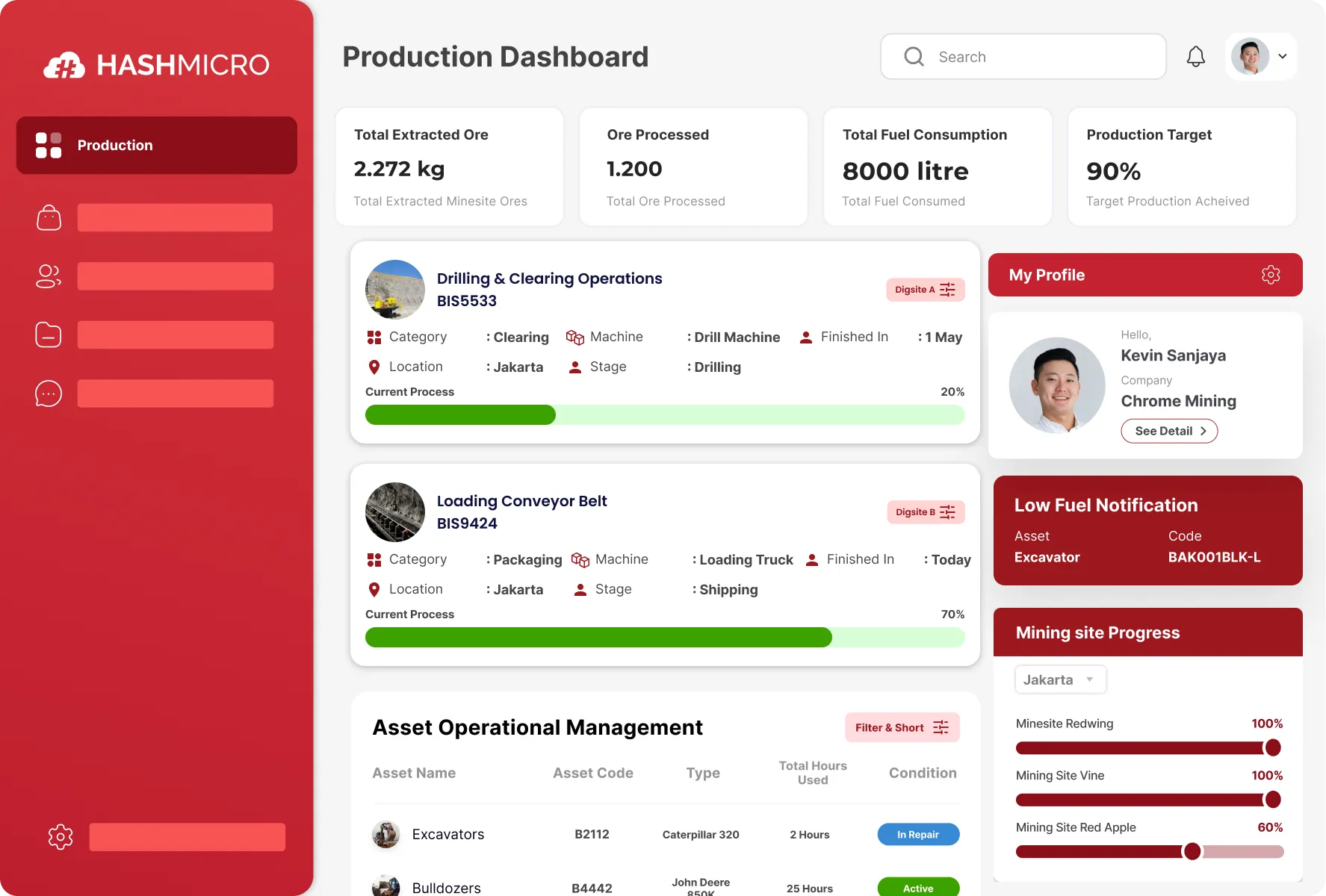This screenshot has height=896, width=1326.
Task: Select the shopping bag icon in sidebar
Action: click(48, 217)
